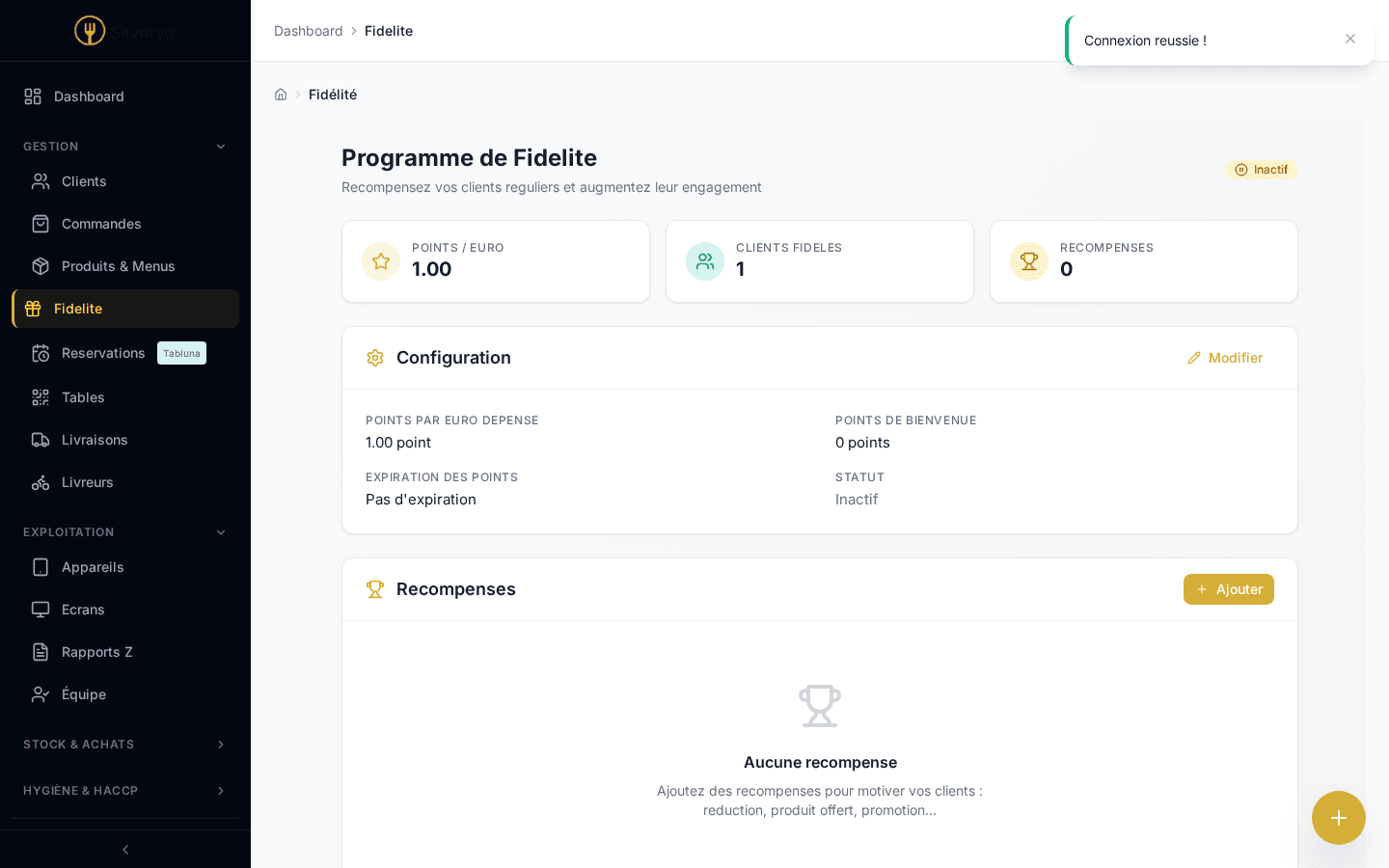
Task: Click the Équipe user icon
Action: coord(41,694)
